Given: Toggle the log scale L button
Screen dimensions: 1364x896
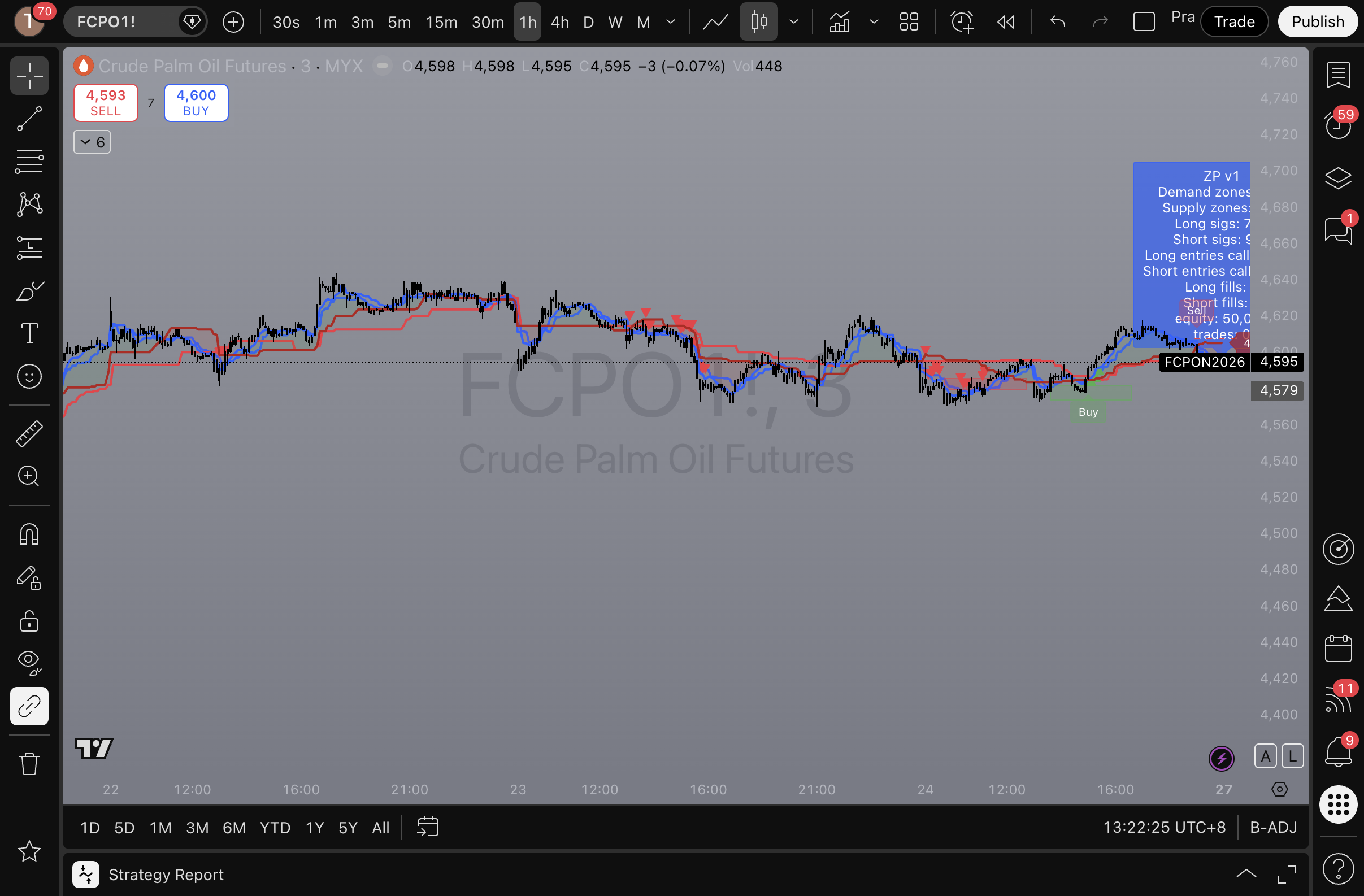Looking at the screenshot, I should coord(1292,756).
